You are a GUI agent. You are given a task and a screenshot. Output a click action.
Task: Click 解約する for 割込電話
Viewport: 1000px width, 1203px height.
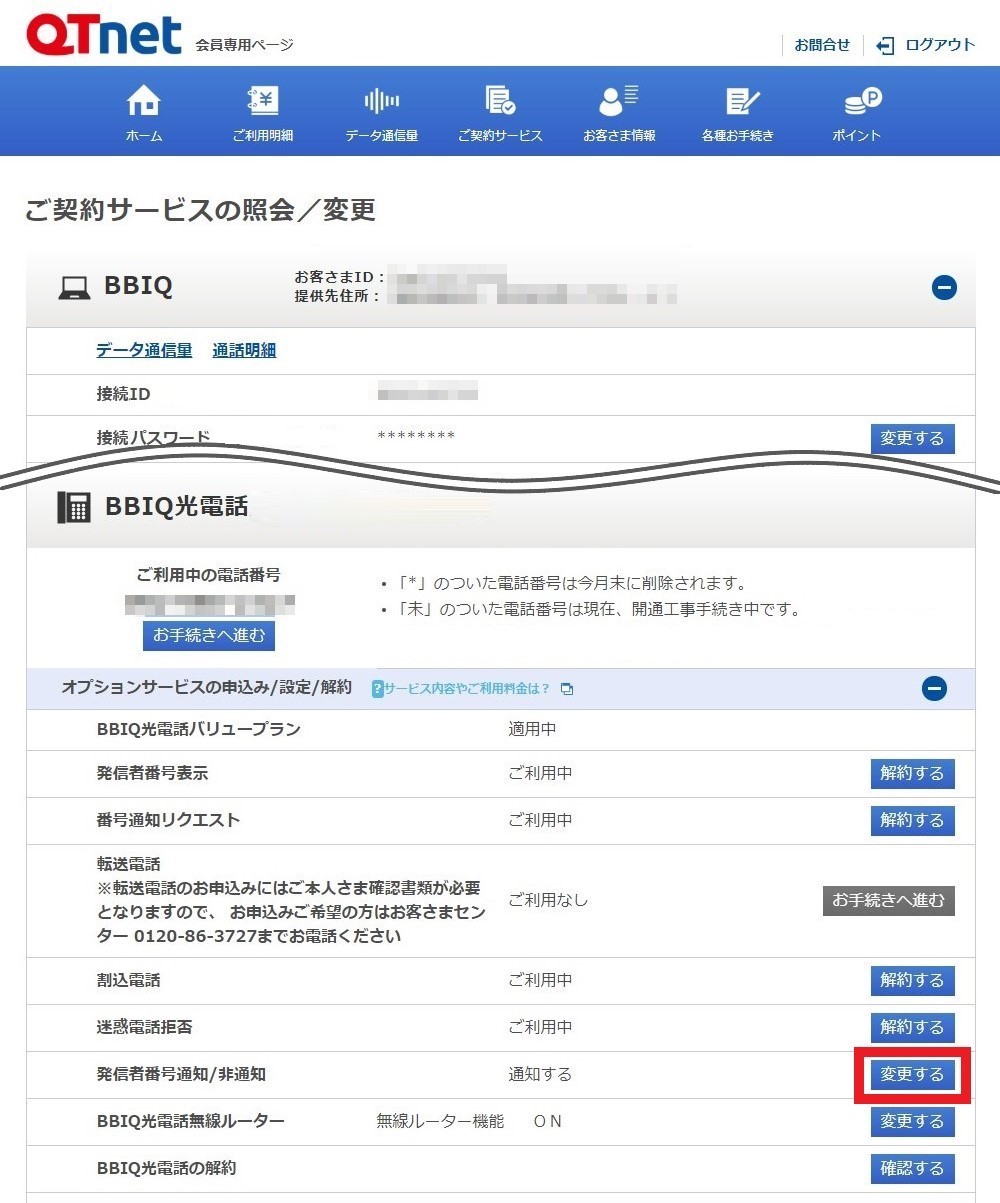click(912, 980)
